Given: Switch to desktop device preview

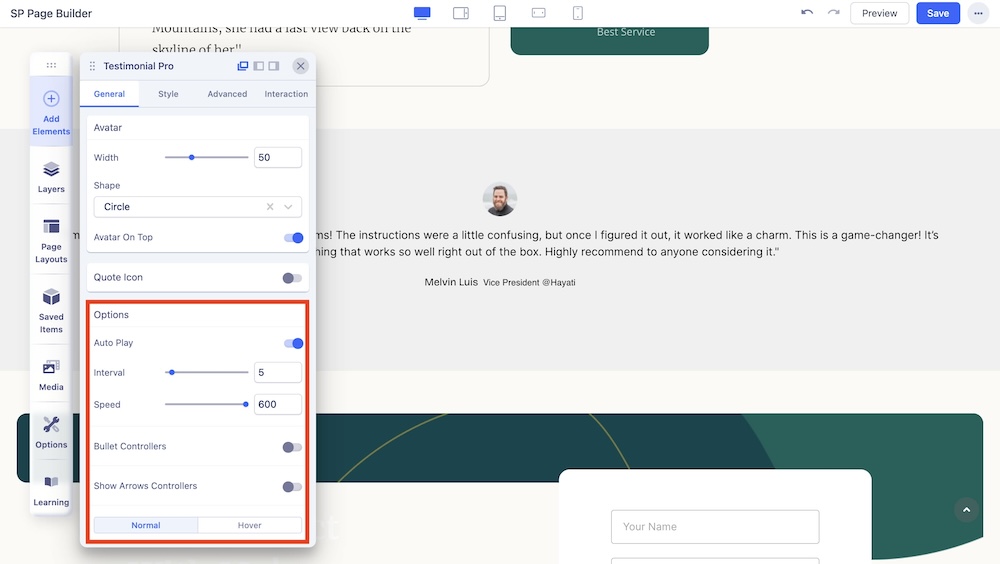Looking at the screenshot, I should [x=422, y=13].
